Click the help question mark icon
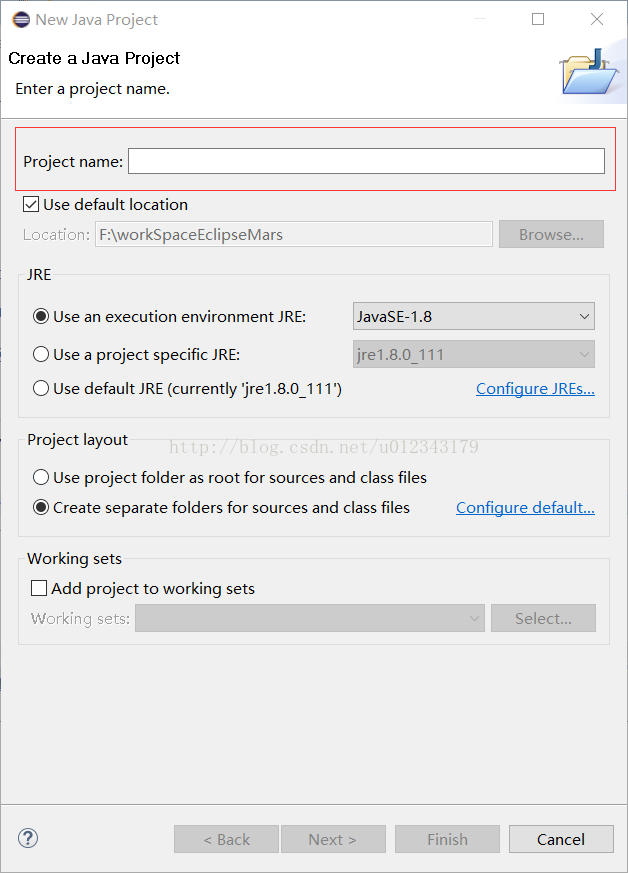Image resolution: width=628 pixels, height=873 pixels. [28, 838]
